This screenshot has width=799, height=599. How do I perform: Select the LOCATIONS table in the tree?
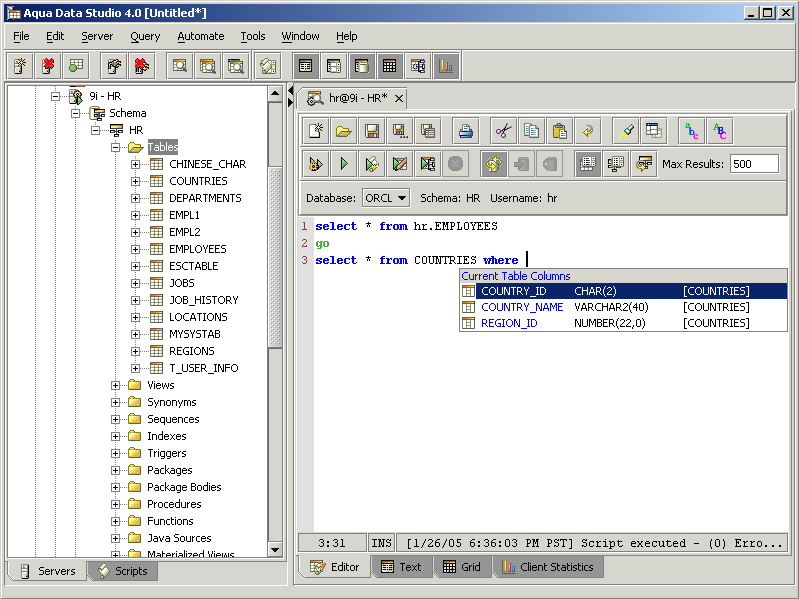pyautogui.click(x=198, y=317)
